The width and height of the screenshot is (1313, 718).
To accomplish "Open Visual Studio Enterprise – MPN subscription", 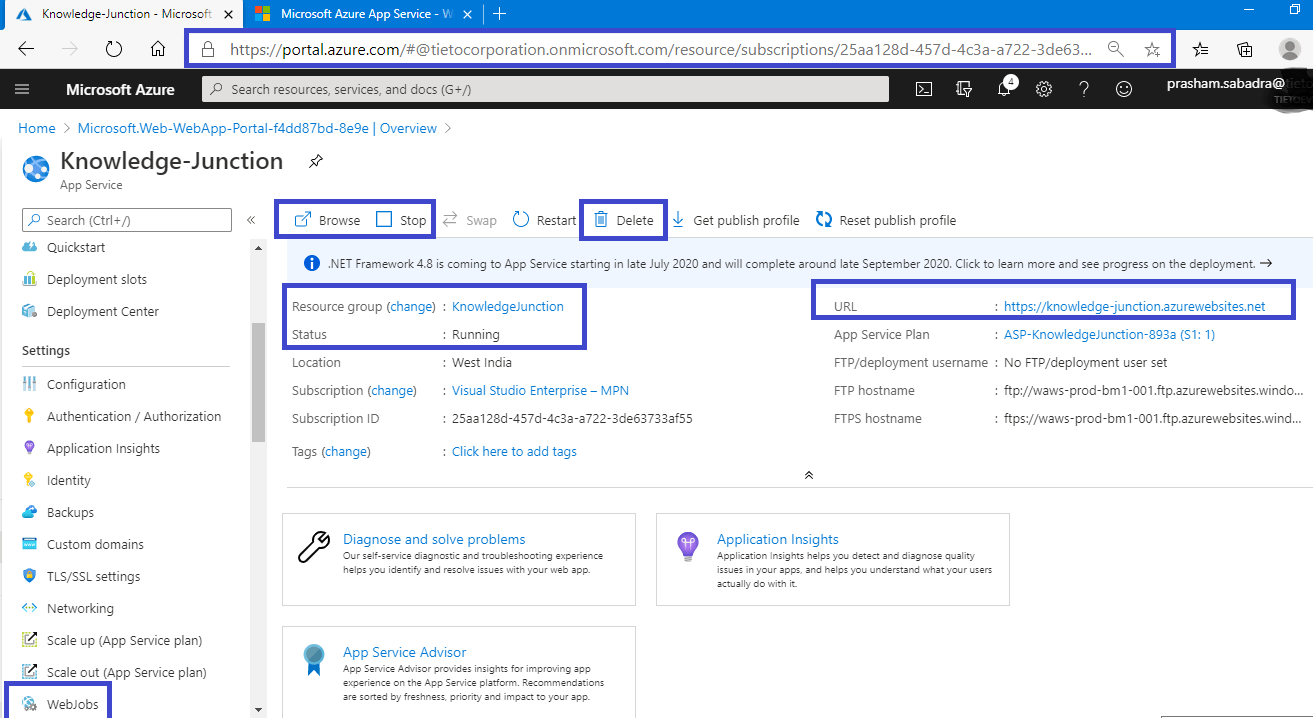I will (x=540, y=390).
